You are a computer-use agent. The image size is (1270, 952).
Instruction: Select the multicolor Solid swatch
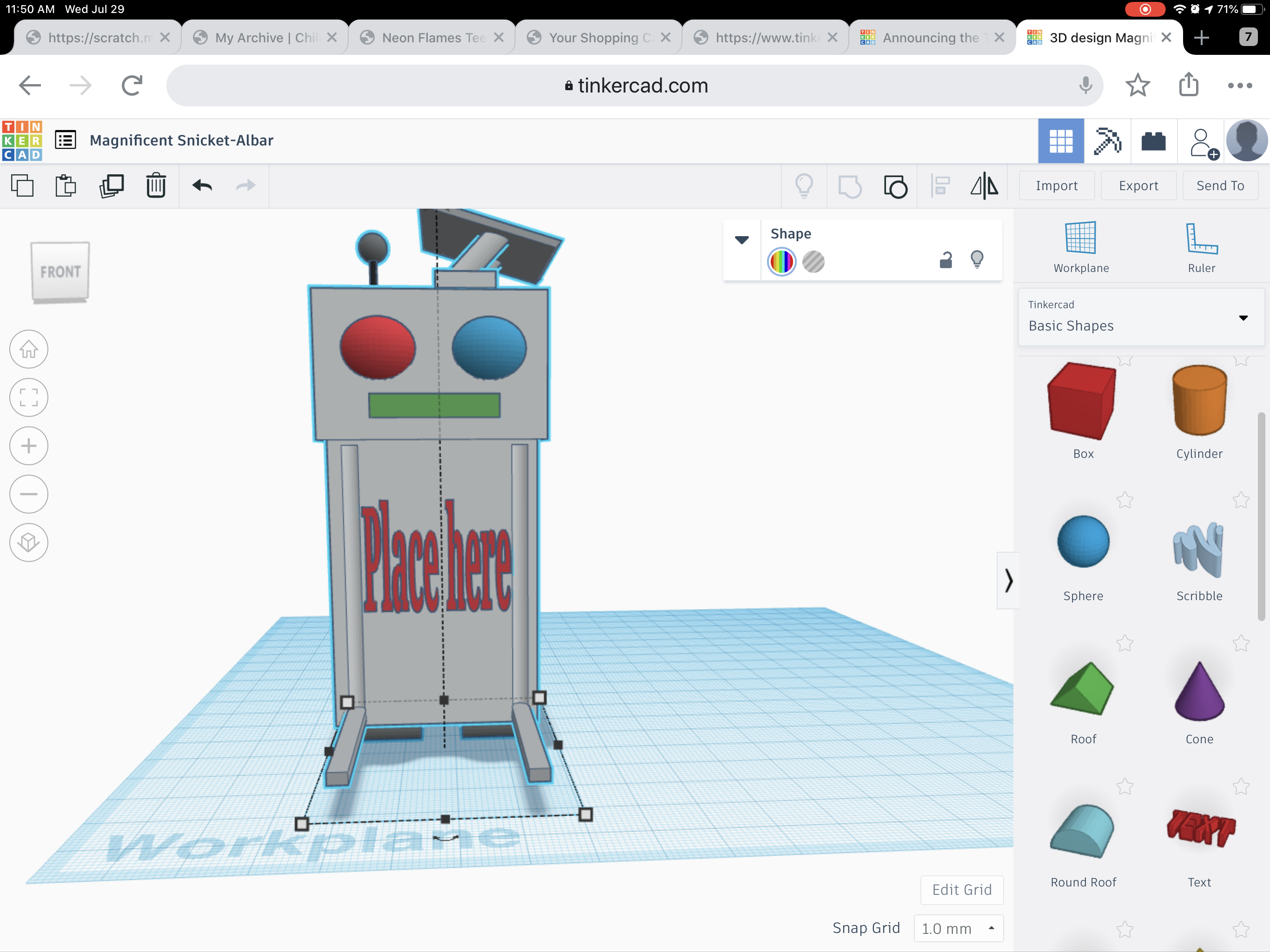tap(781, 261)
